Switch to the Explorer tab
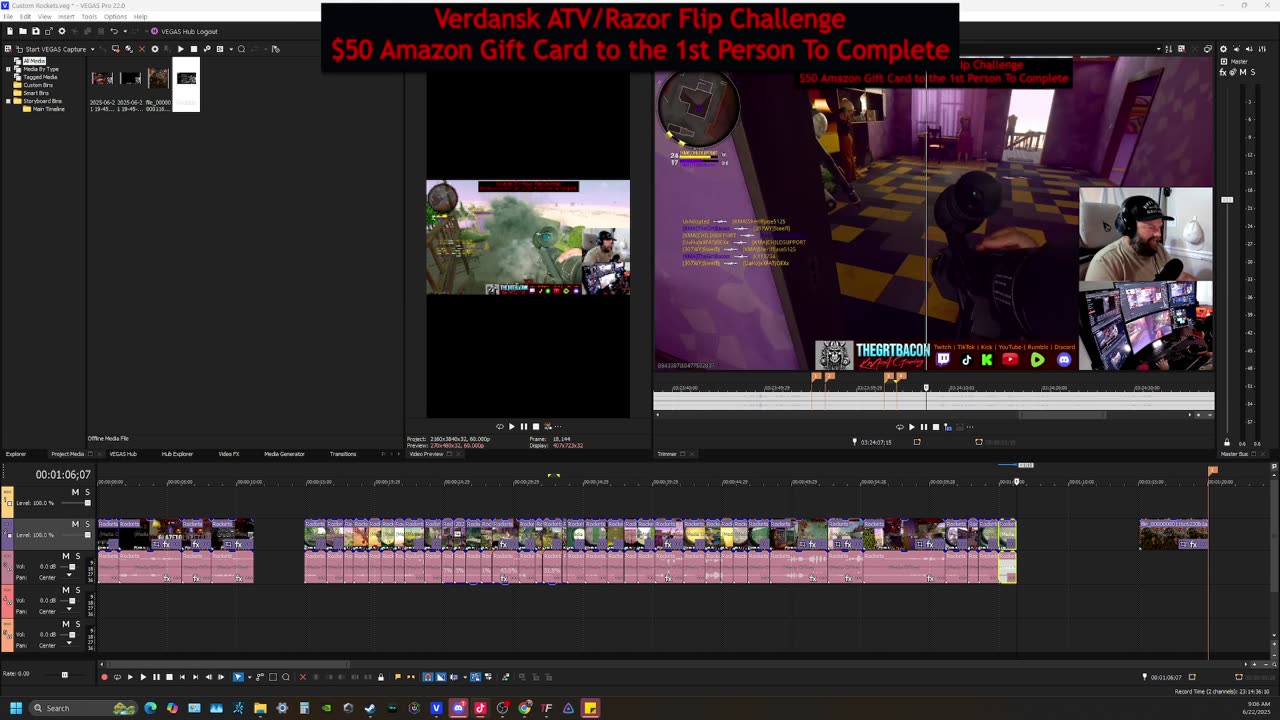This screenshot has height=720, width=1280. (x=16, y=454)
